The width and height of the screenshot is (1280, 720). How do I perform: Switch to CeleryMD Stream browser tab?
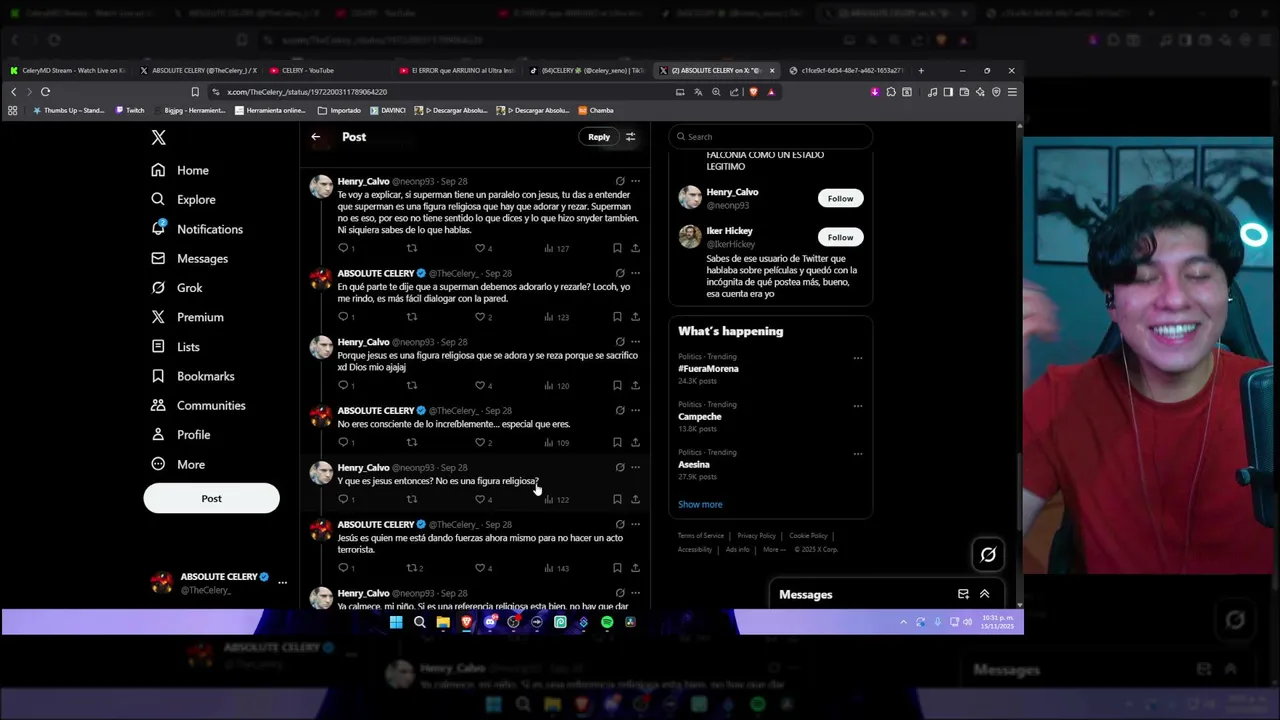tap(68, 71)
